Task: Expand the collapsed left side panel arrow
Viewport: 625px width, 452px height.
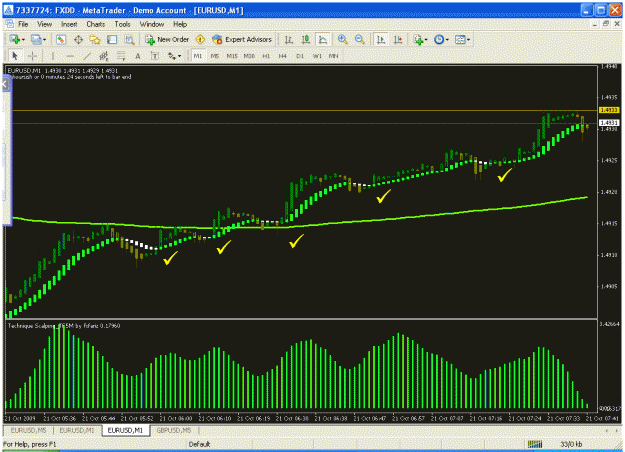Action: point(5,84)
